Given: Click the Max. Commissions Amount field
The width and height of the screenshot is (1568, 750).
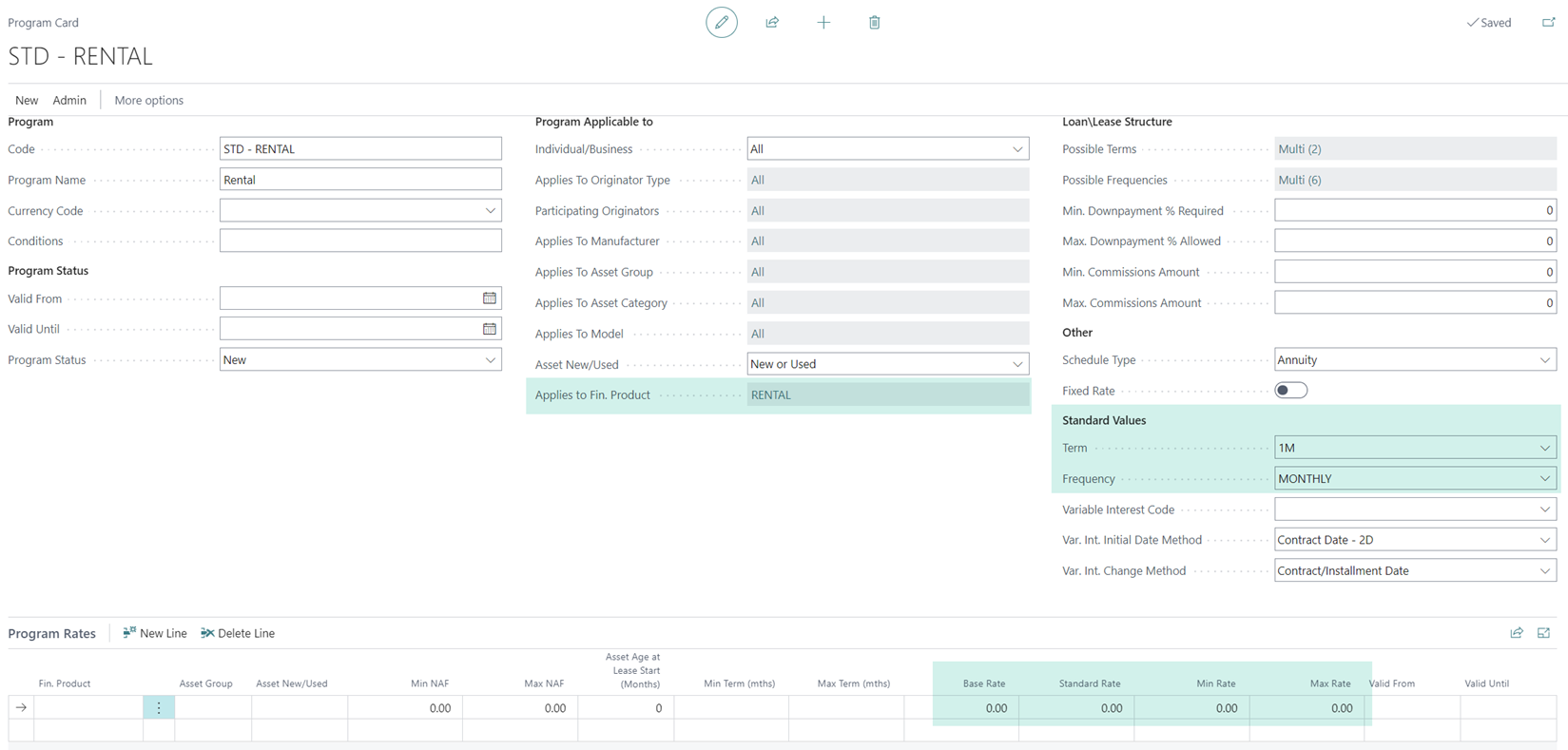Looking at the screenshot, I should [1415, 303].
